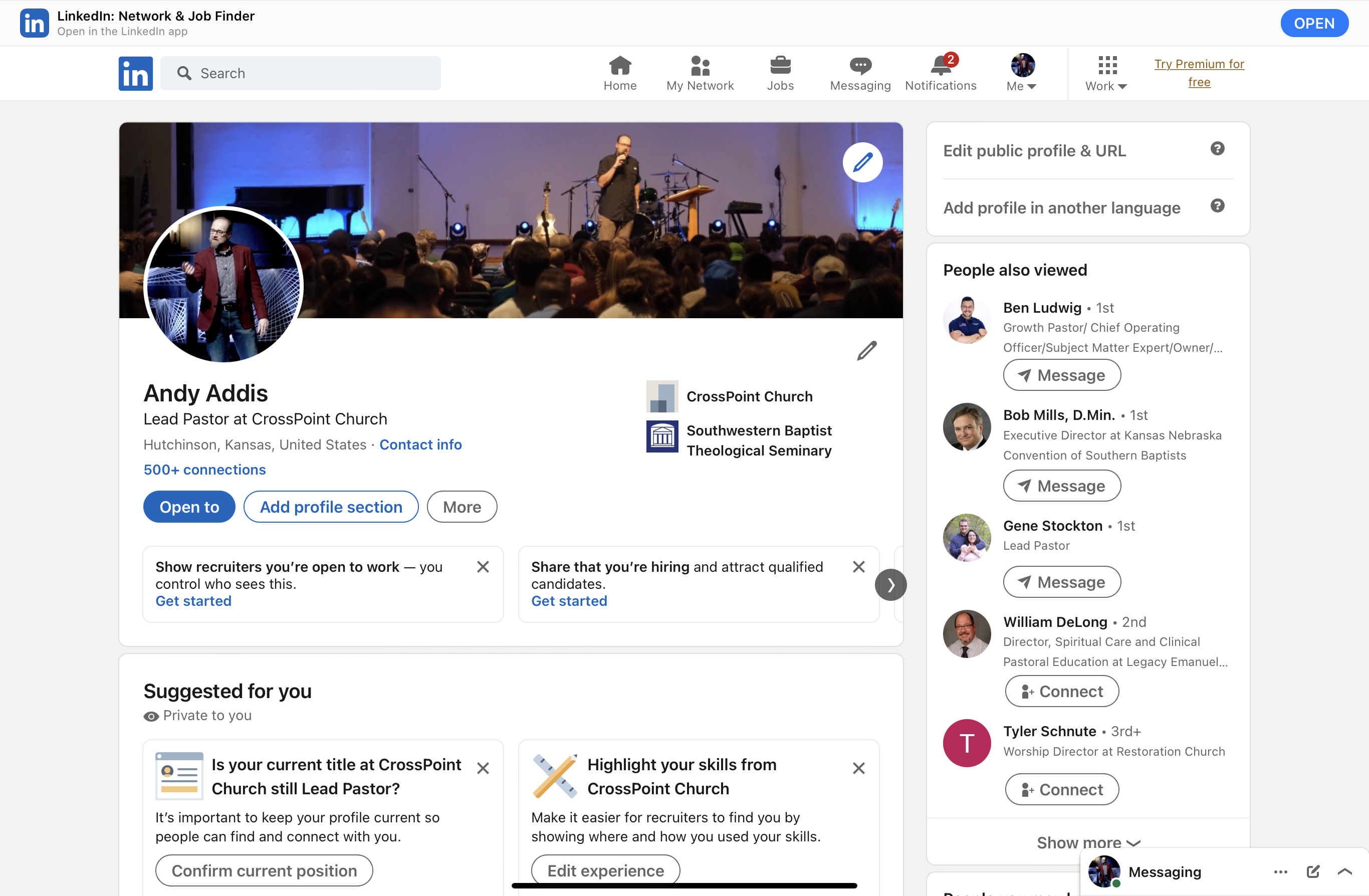Dismiss the Highlight your skills suggestion
The image size is (1369, 896).
click(858, 768)
